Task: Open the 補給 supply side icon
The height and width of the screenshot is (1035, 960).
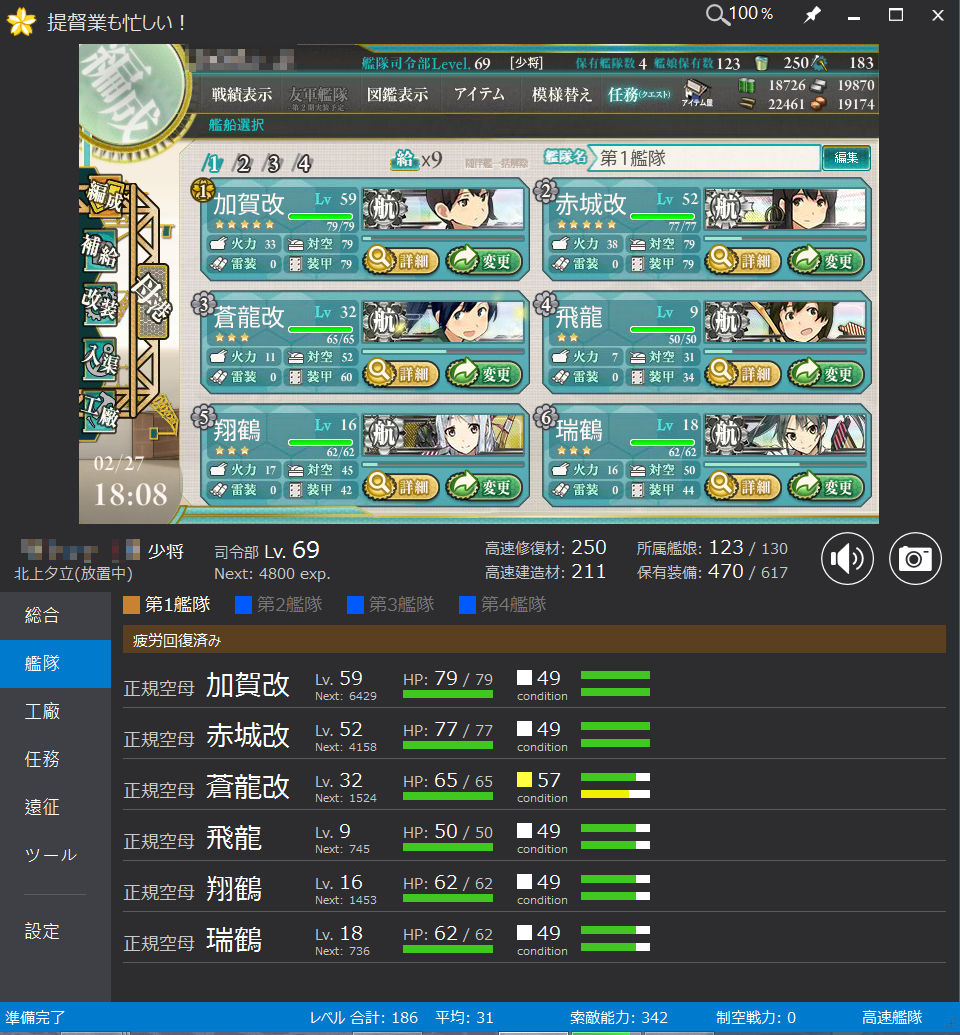Action: tap(100, 251)
